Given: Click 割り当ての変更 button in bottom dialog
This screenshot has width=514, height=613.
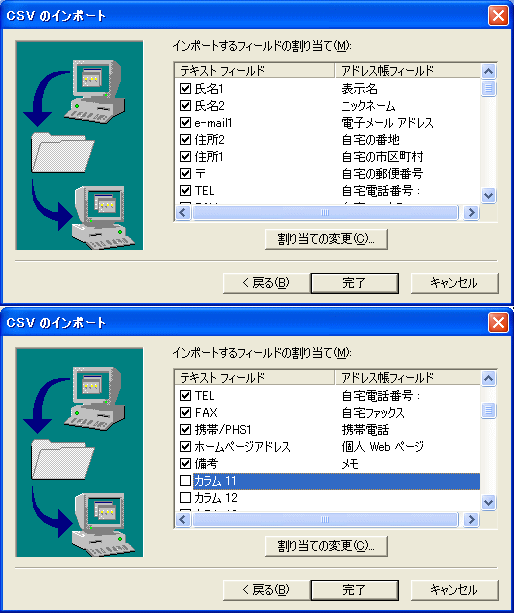Looking at the screenshot, I should pos(326,546).
